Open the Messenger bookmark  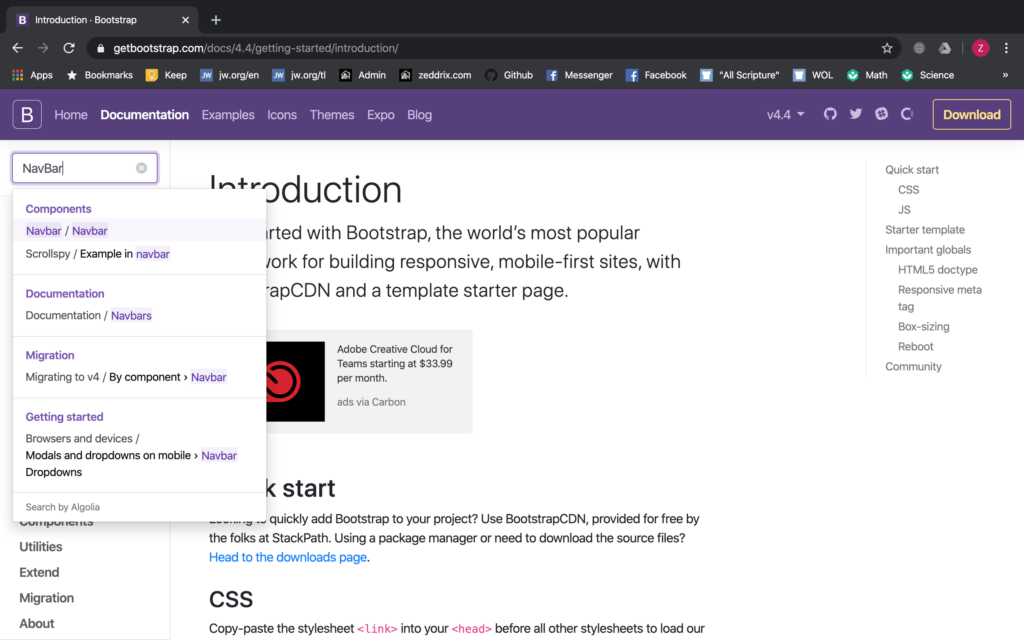pos(579,75)
